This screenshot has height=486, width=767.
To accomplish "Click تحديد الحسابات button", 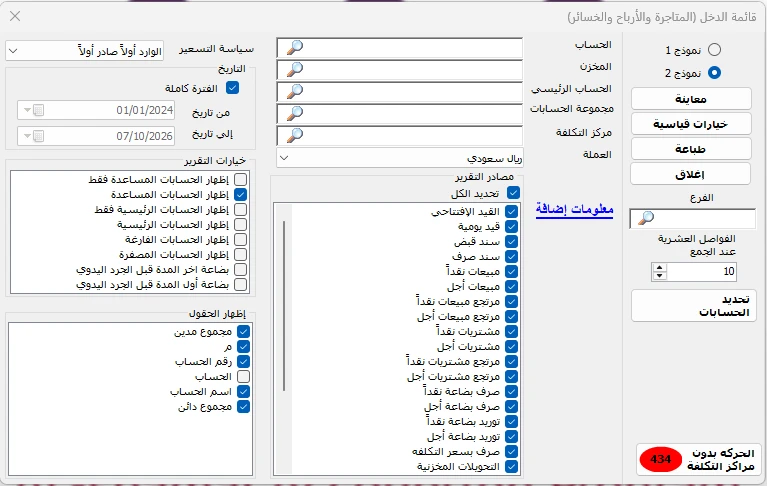I will (694, 306).
